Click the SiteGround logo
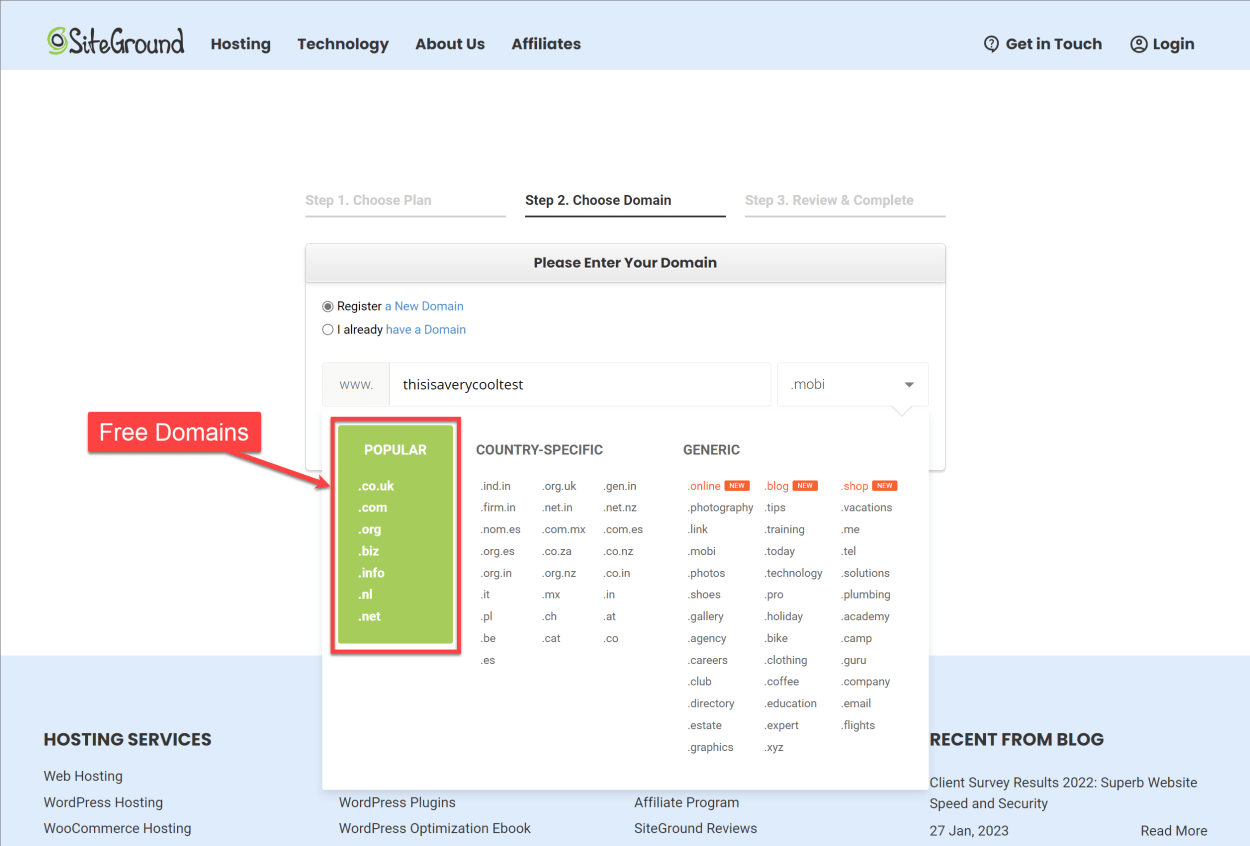 [x=116, y=41]
